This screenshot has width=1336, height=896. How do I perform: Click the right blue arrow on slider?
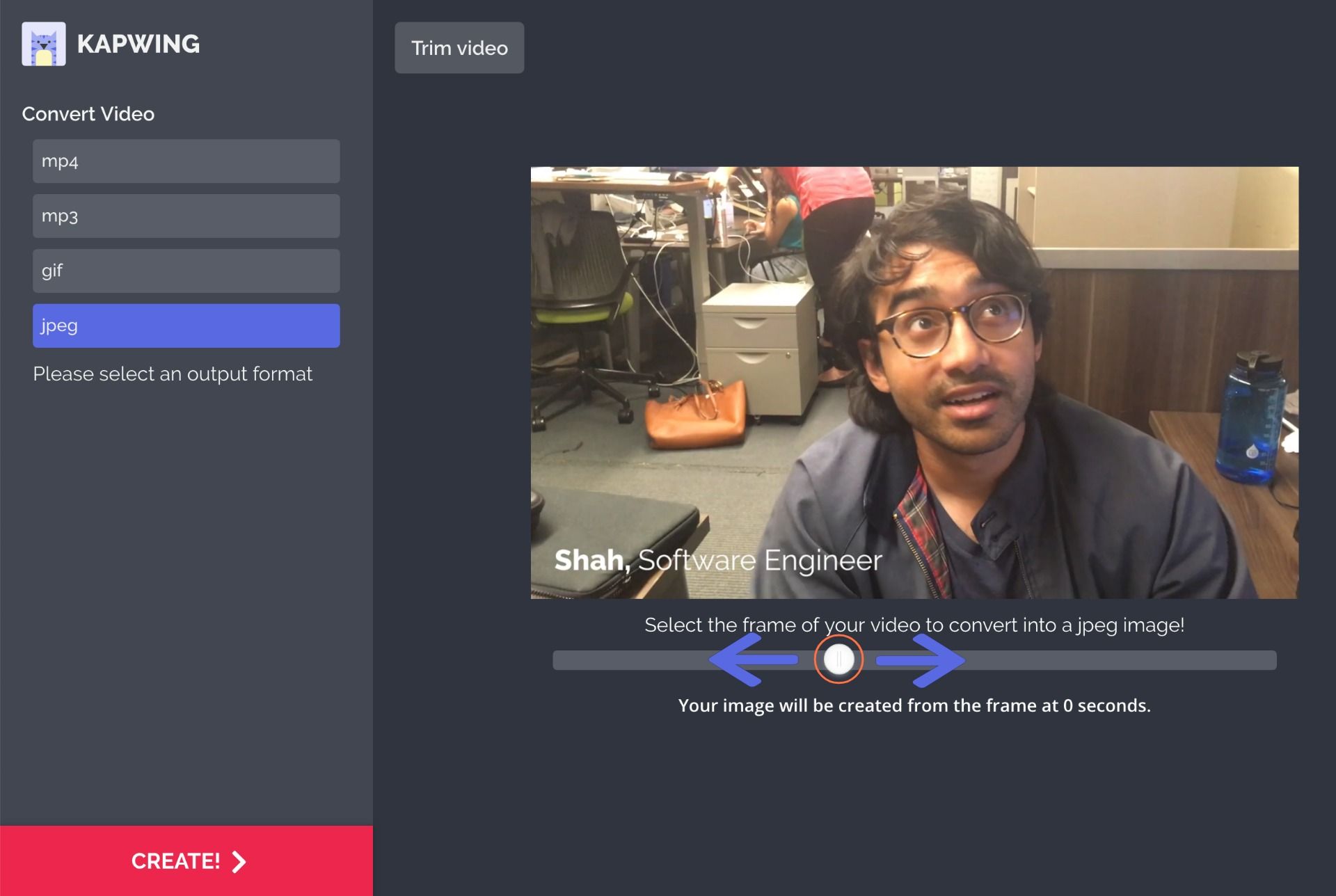coord(921,659)
